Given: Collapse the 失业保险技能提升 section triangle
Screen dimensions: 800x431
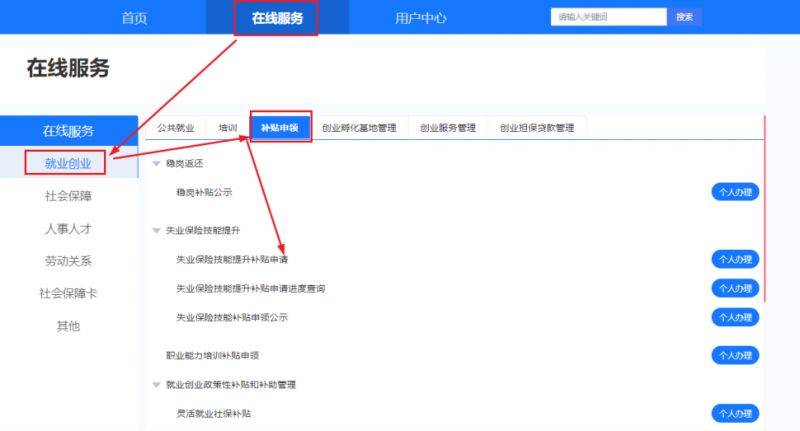Looking at the screenshot, I should click(156, 231).
